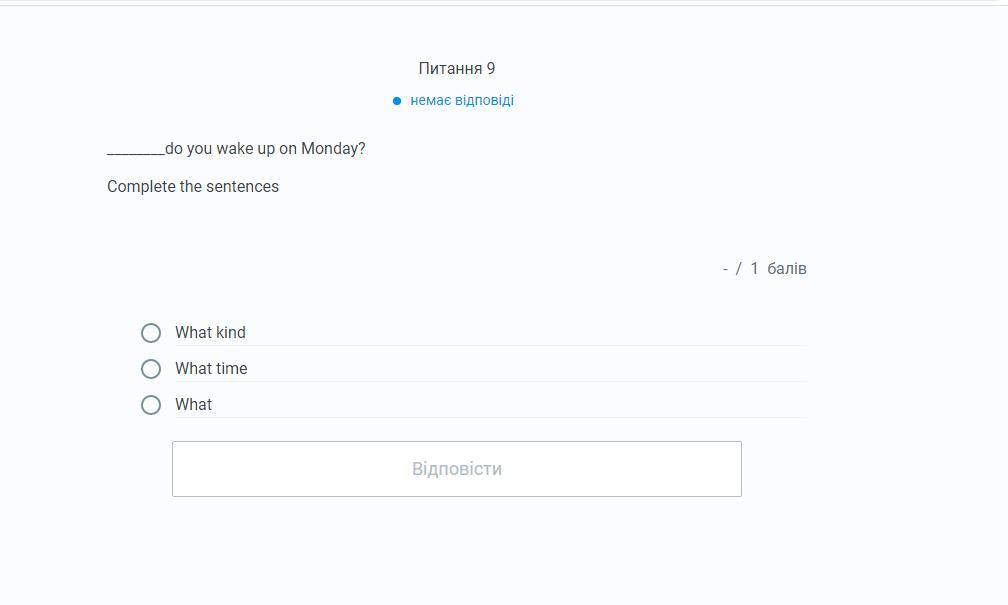Click the number 9 in the question heading
Image resolution: width=1008 pixels, height=605 pixels.
click(x=491, y=69)
